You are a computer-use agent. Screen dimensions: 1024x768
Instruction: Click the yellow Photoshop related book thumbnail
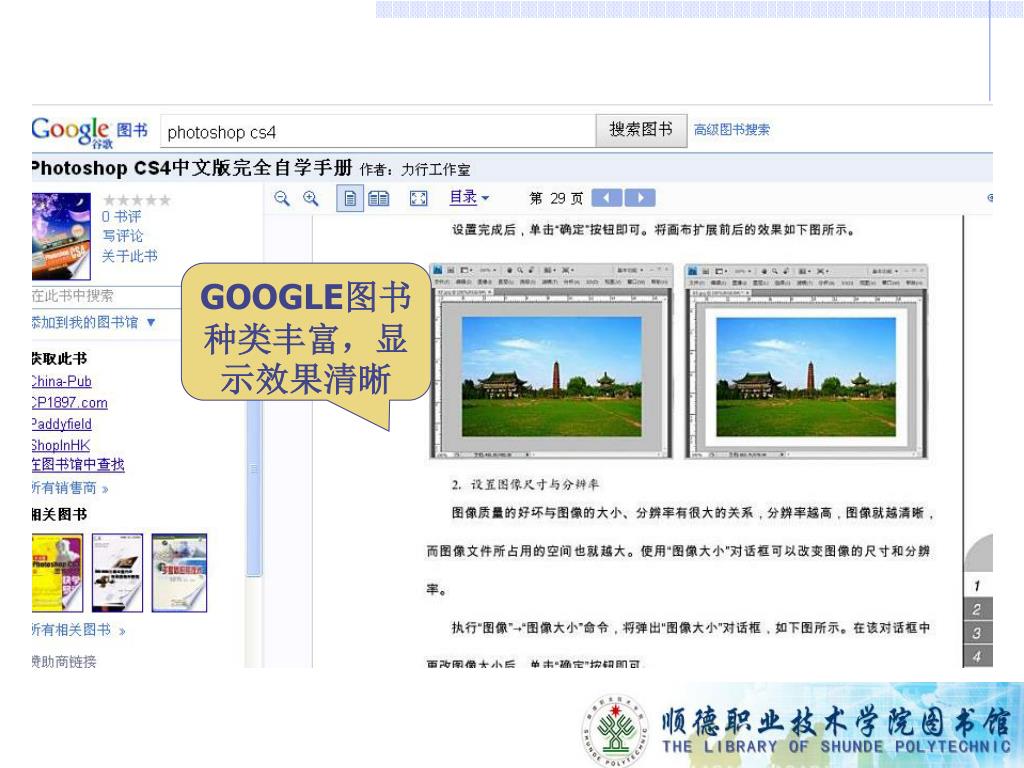(57, 573)
